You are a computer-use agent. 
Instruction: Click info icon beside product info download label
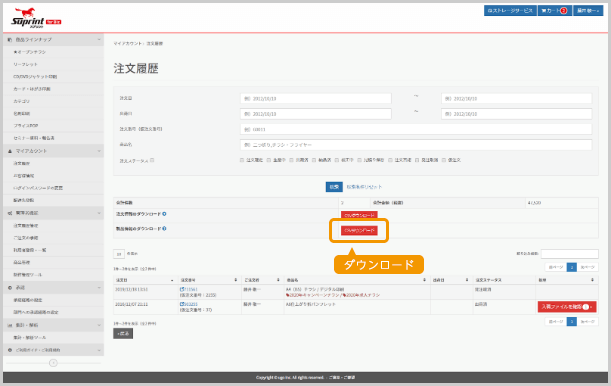[164, 229]
